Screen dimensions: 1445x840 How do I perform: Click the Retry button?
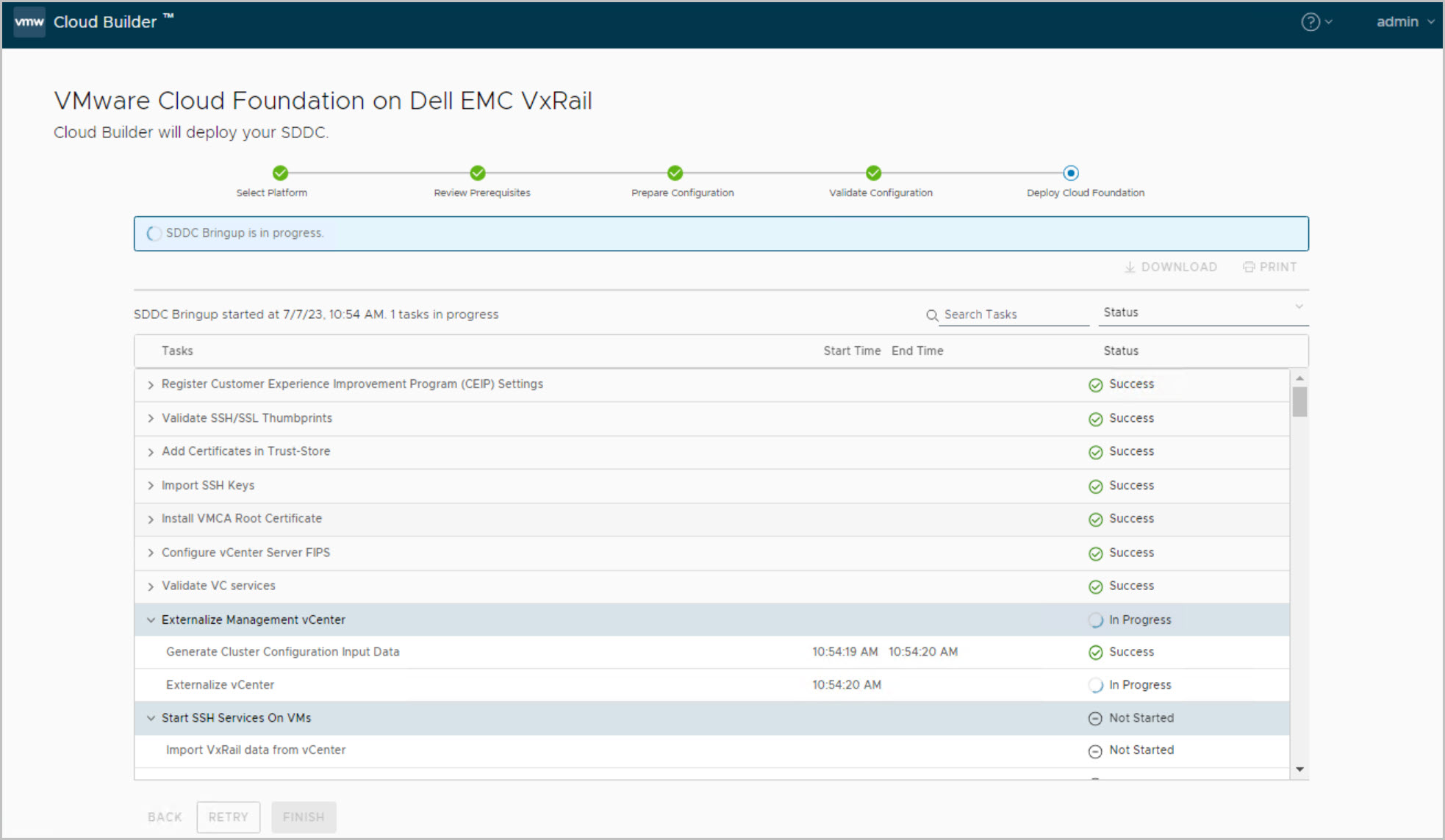click(228, 817)
